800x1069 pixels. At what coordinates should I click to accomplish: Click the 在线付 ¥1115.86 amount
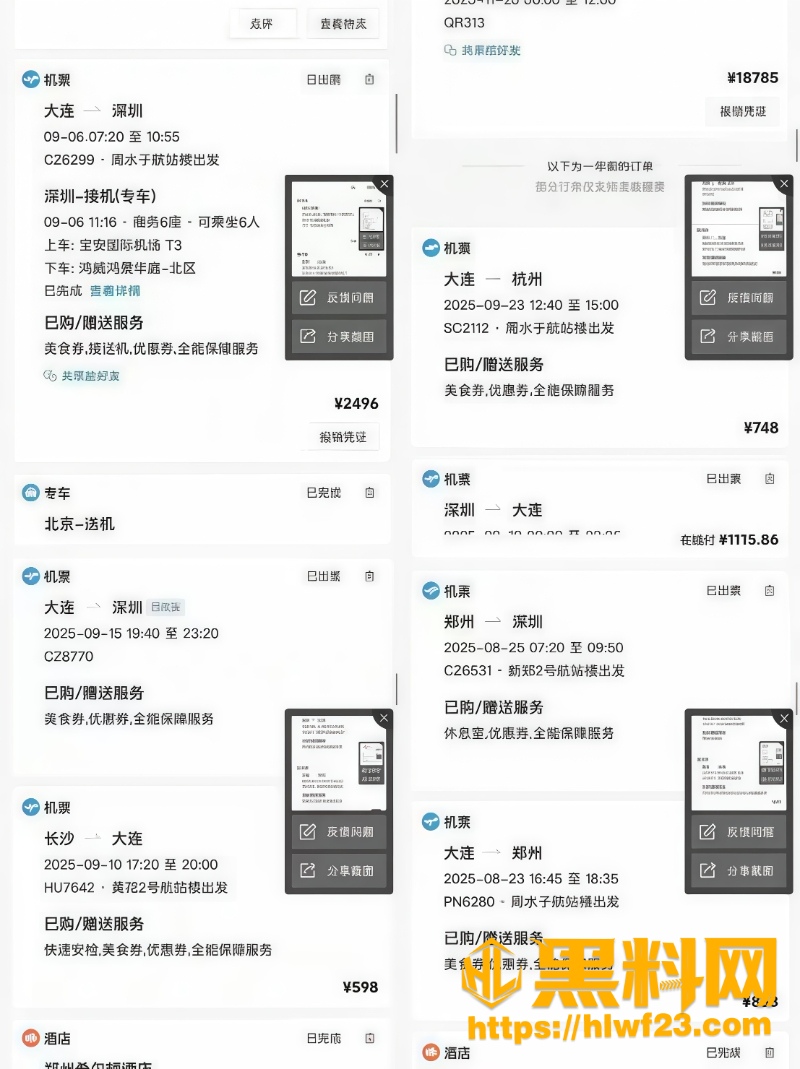(729, 540)
